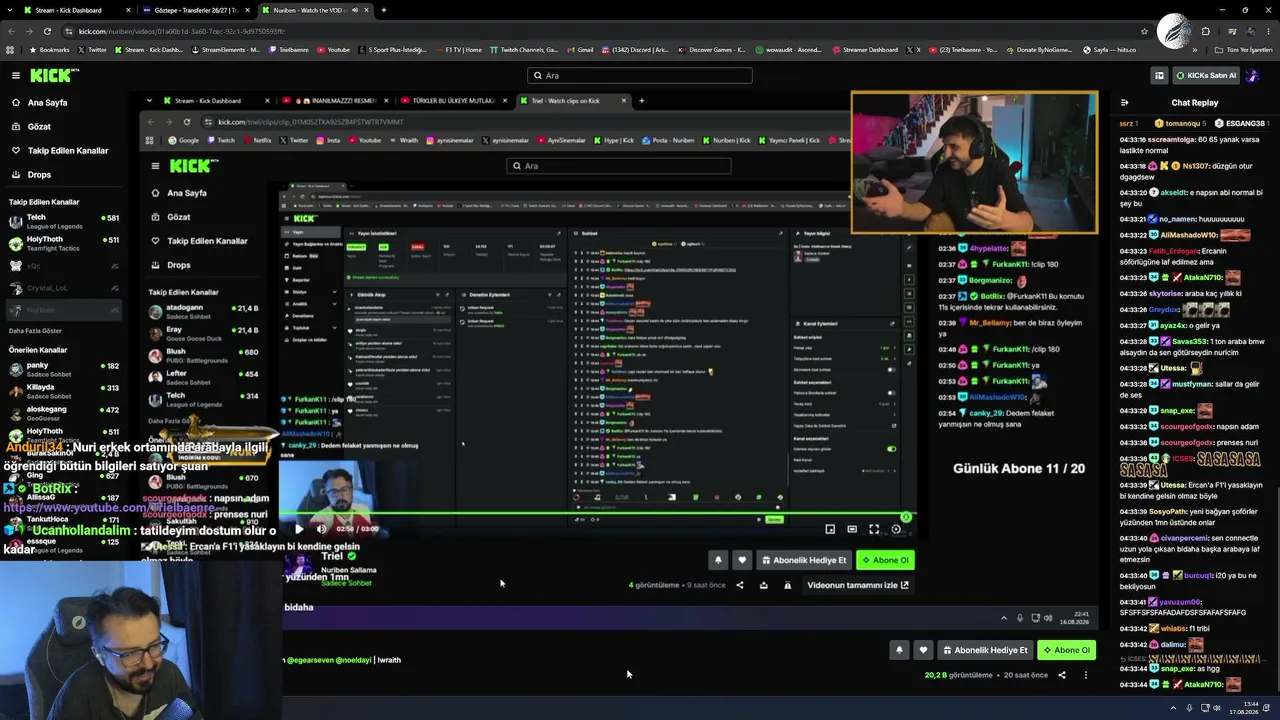
Task: Click the KICKs Satın Al button
Action: click(x=1206, y=75)
